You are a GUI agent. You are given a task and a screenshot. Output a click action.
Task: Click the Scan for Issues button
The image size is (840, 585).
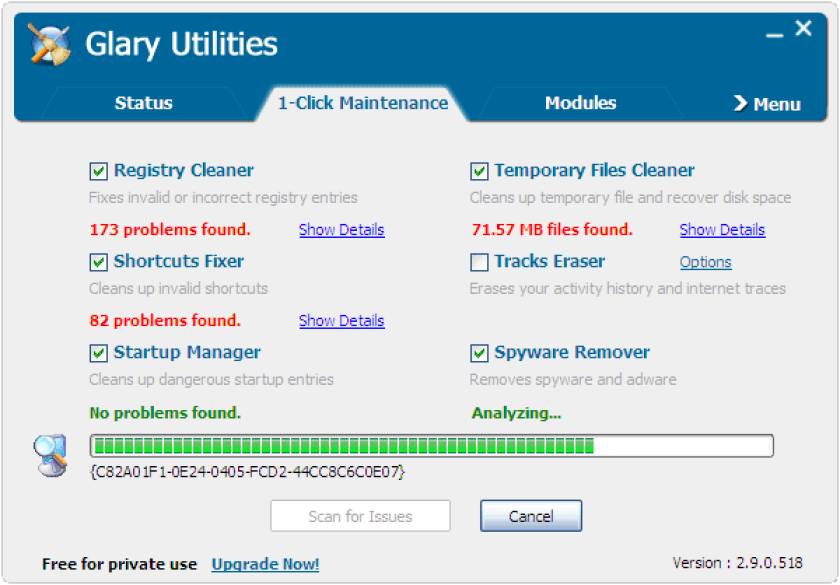click(x=360, y=516)
